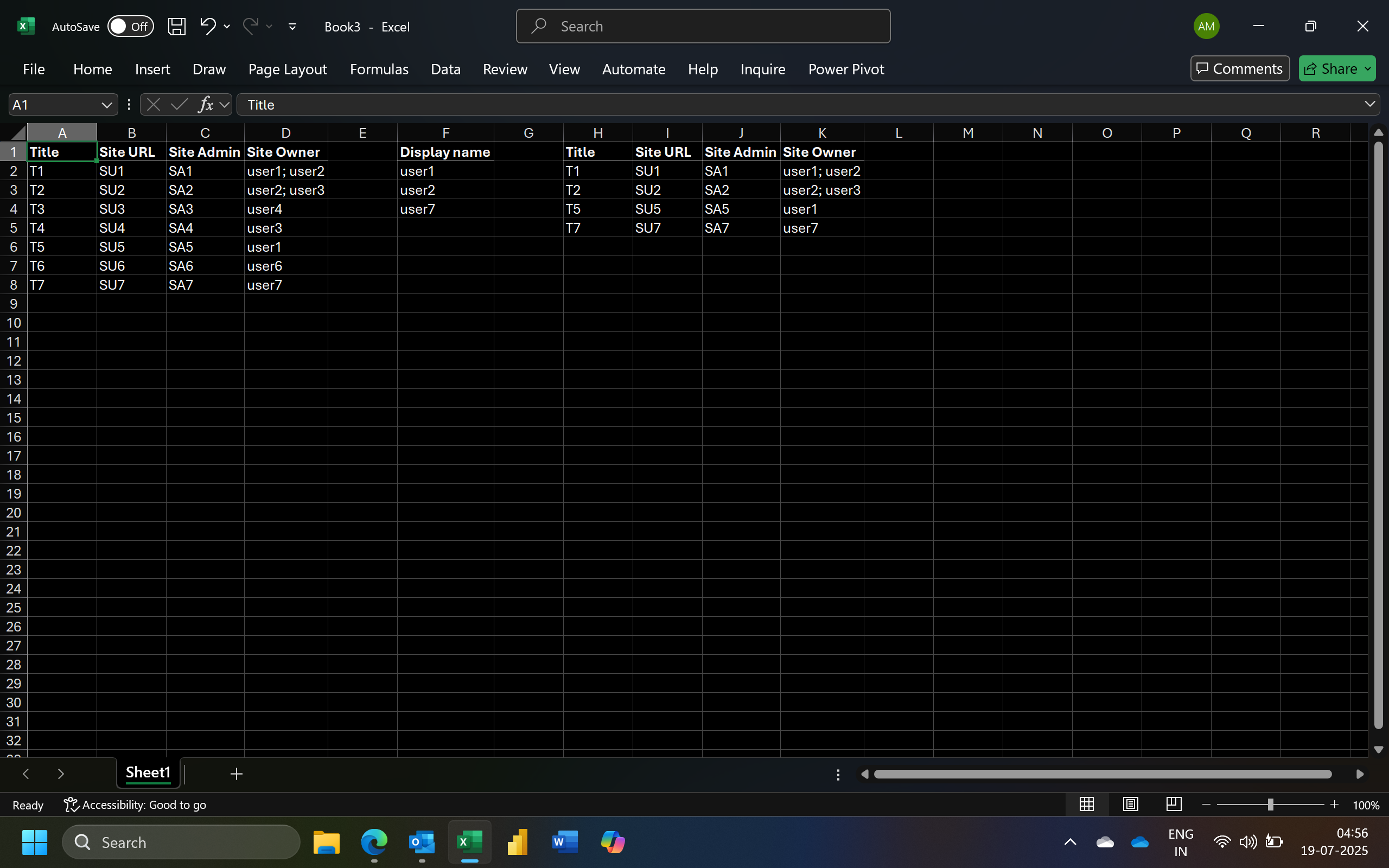Open the File menu
The width and height of the screenshot is (1389, 868).
point(34,69)
